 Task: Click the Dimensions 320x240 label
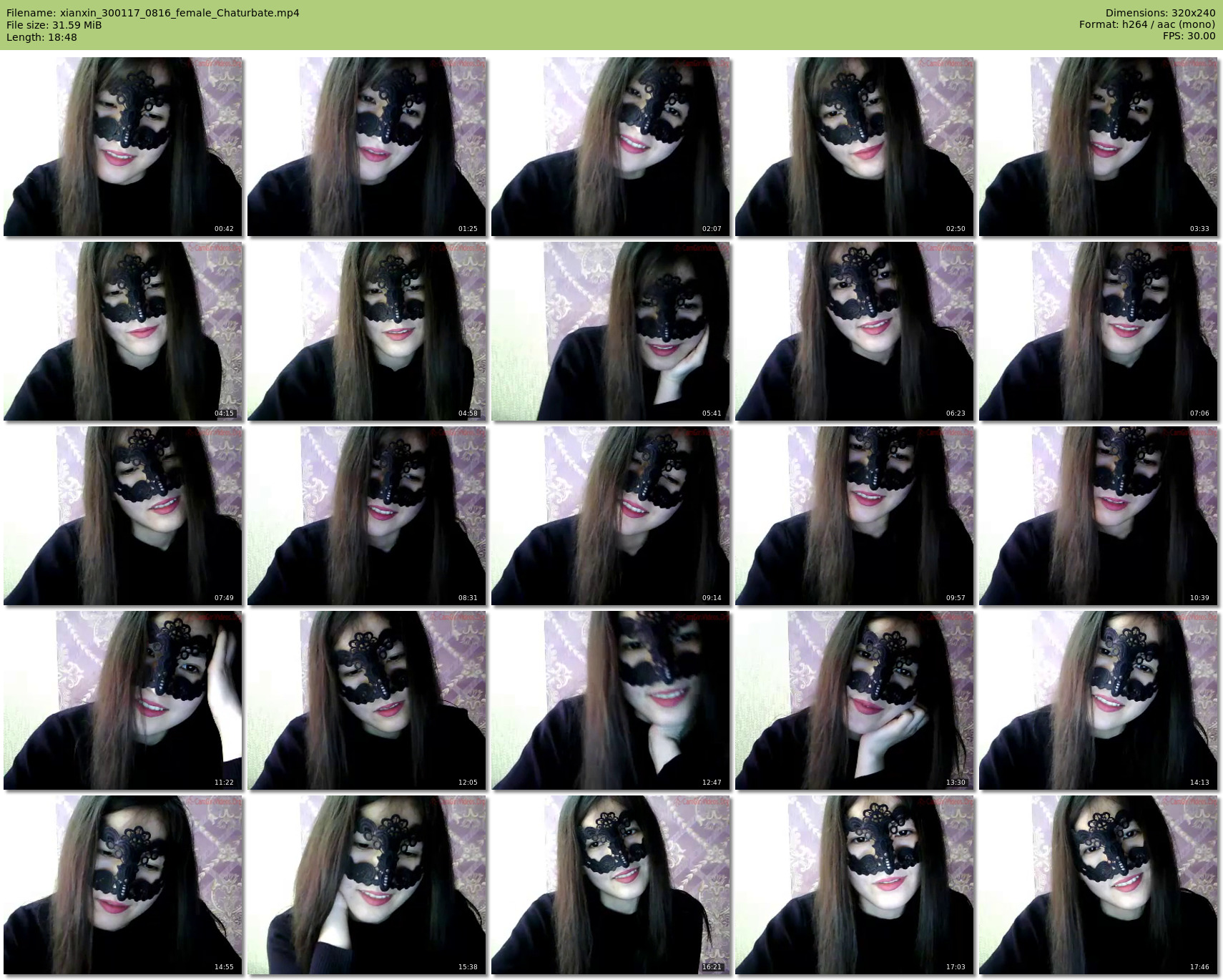[1160, 13]
